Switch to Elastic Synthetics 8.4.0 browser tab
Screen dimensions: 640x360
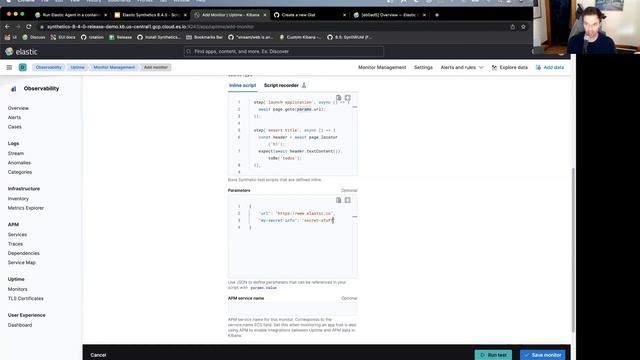(150, 15)
